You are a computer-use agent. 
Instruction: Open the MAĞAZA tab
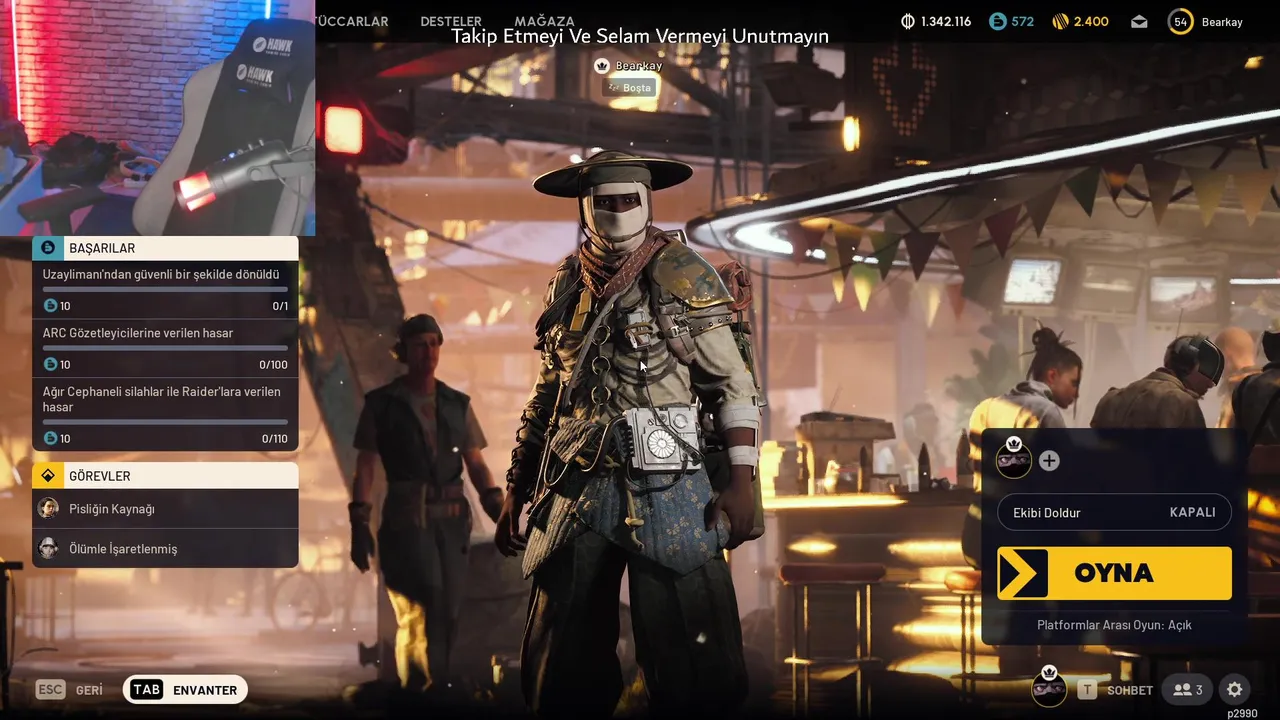(x=544, y=21)
